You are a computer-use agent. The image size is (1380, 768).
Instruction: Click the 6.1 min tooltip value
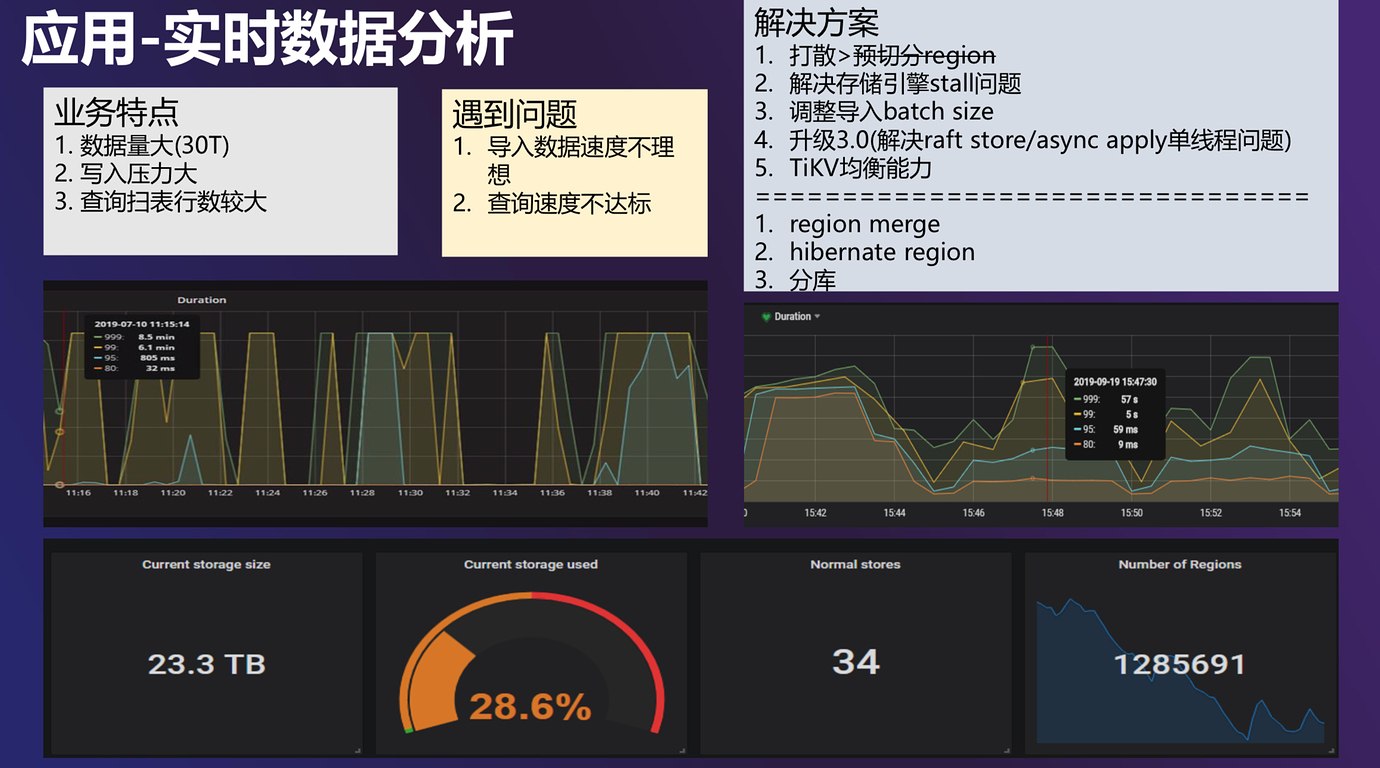point(156,348)
